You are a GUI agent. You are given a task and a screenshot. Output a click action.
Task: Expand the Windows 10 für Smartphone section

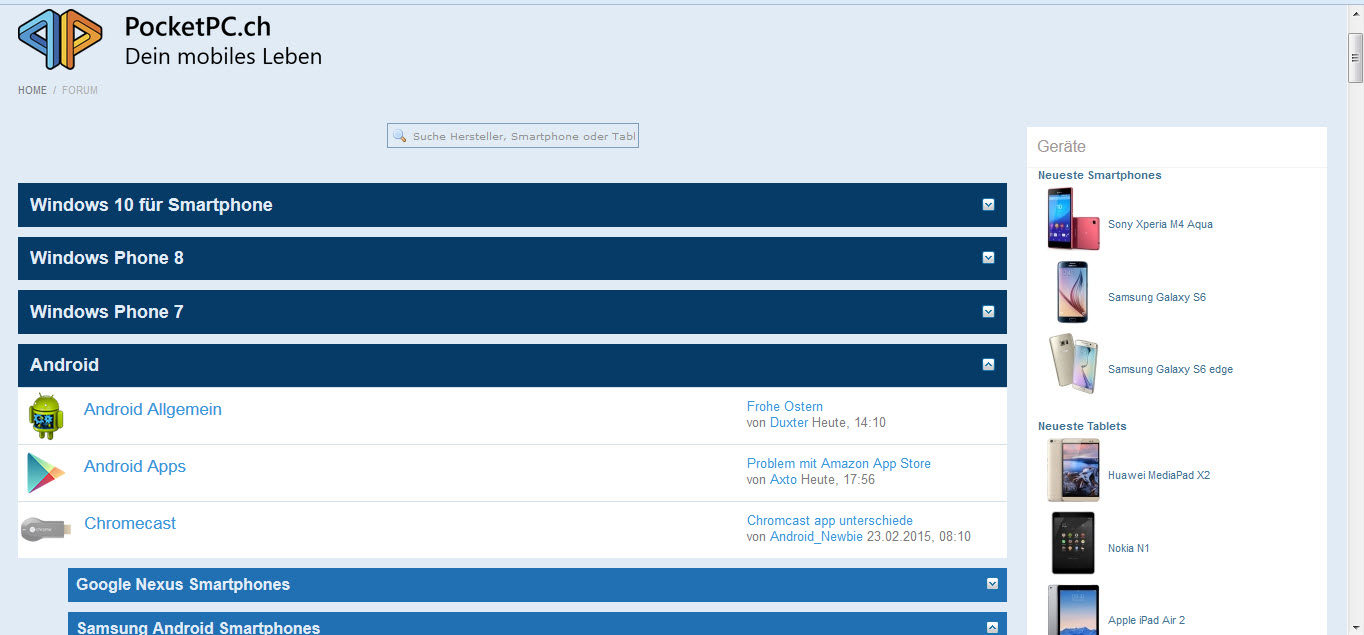point(988,205)
